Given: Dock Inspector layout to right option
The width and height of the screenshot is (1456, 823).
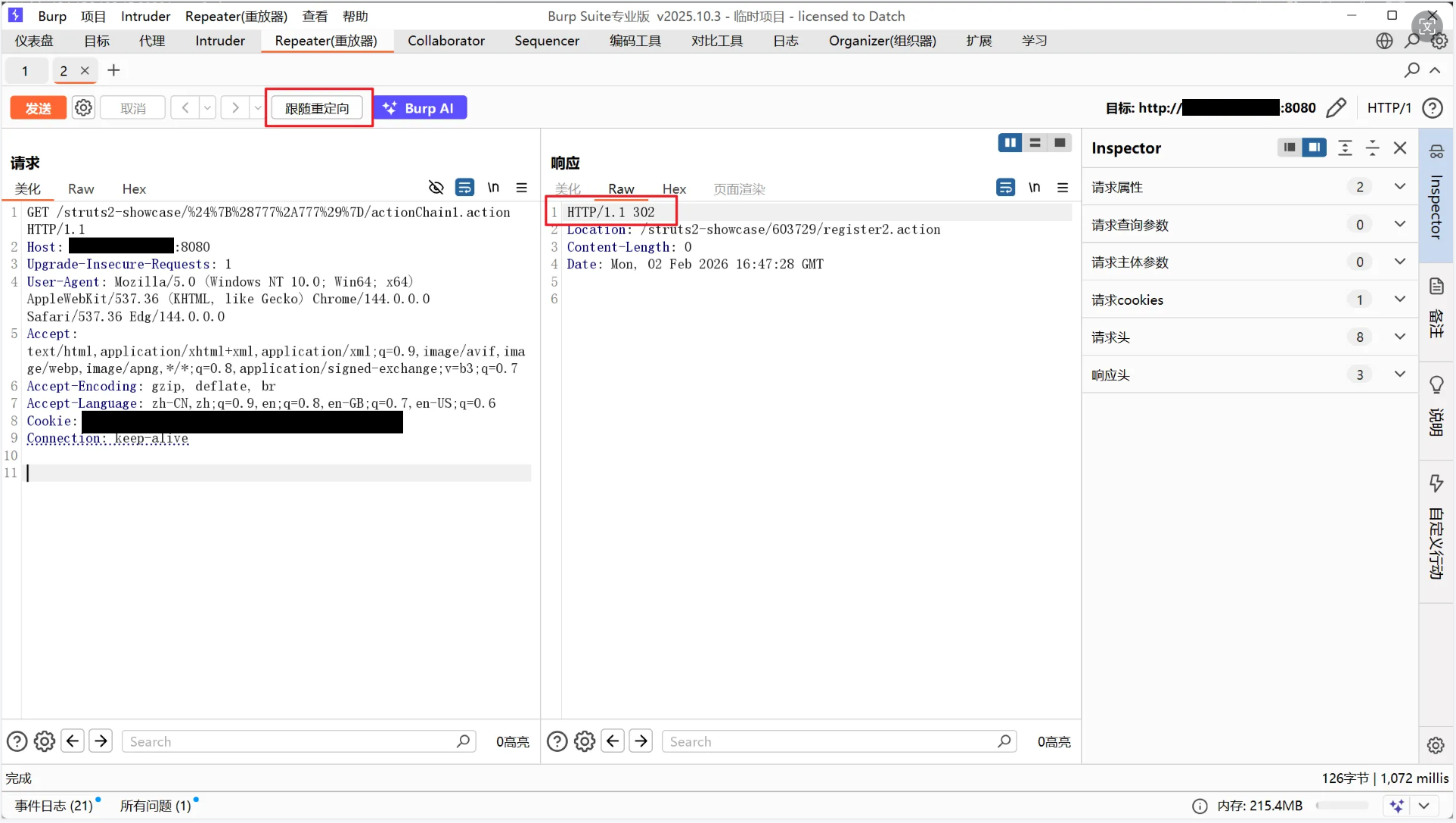Looking at the screenshot, I should 1314,148.
